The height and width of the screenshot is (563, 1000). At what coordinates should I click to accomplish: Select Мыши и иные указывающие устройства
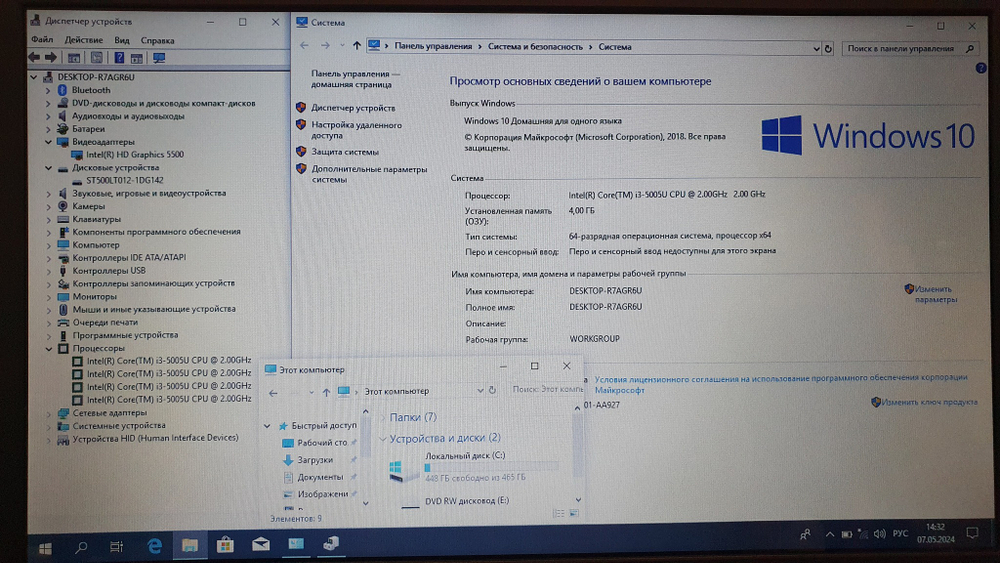(x=154, y=309)
